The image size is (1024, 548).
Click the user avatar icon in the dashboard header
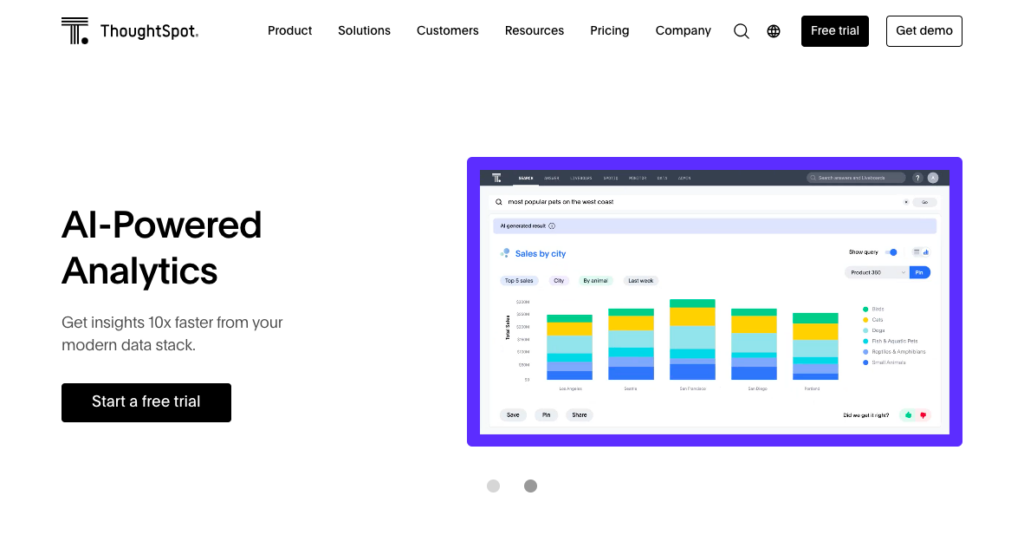point(933,178)
